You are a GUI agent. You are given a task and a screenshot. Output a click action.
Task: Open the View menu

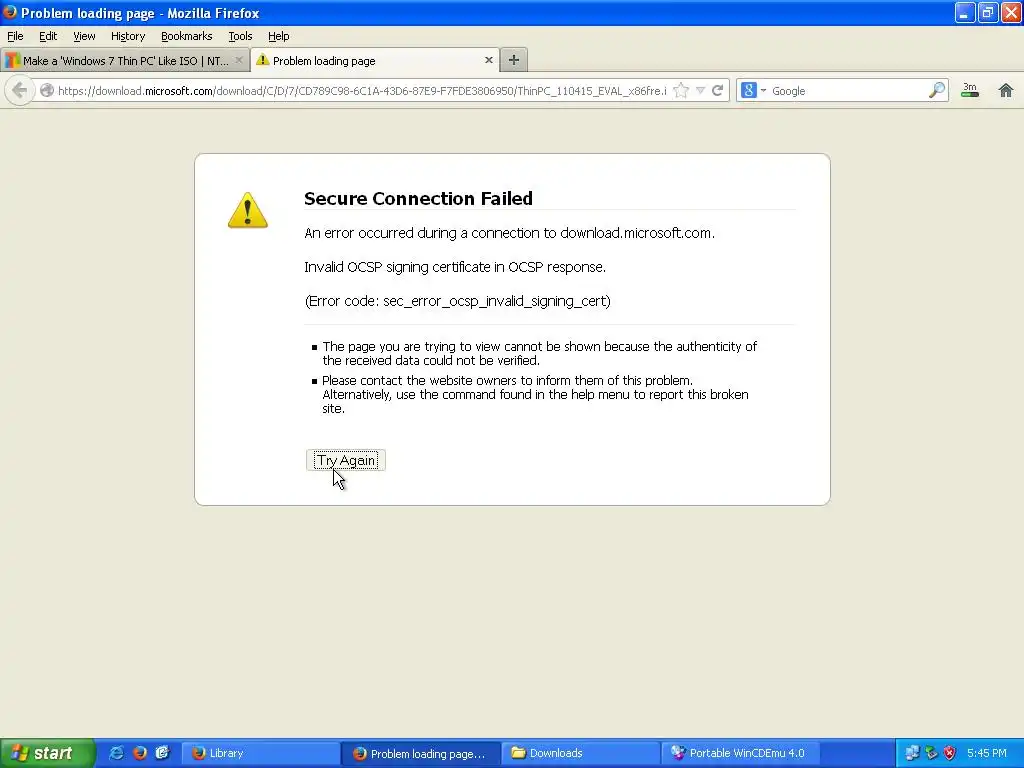coord(84,36)
